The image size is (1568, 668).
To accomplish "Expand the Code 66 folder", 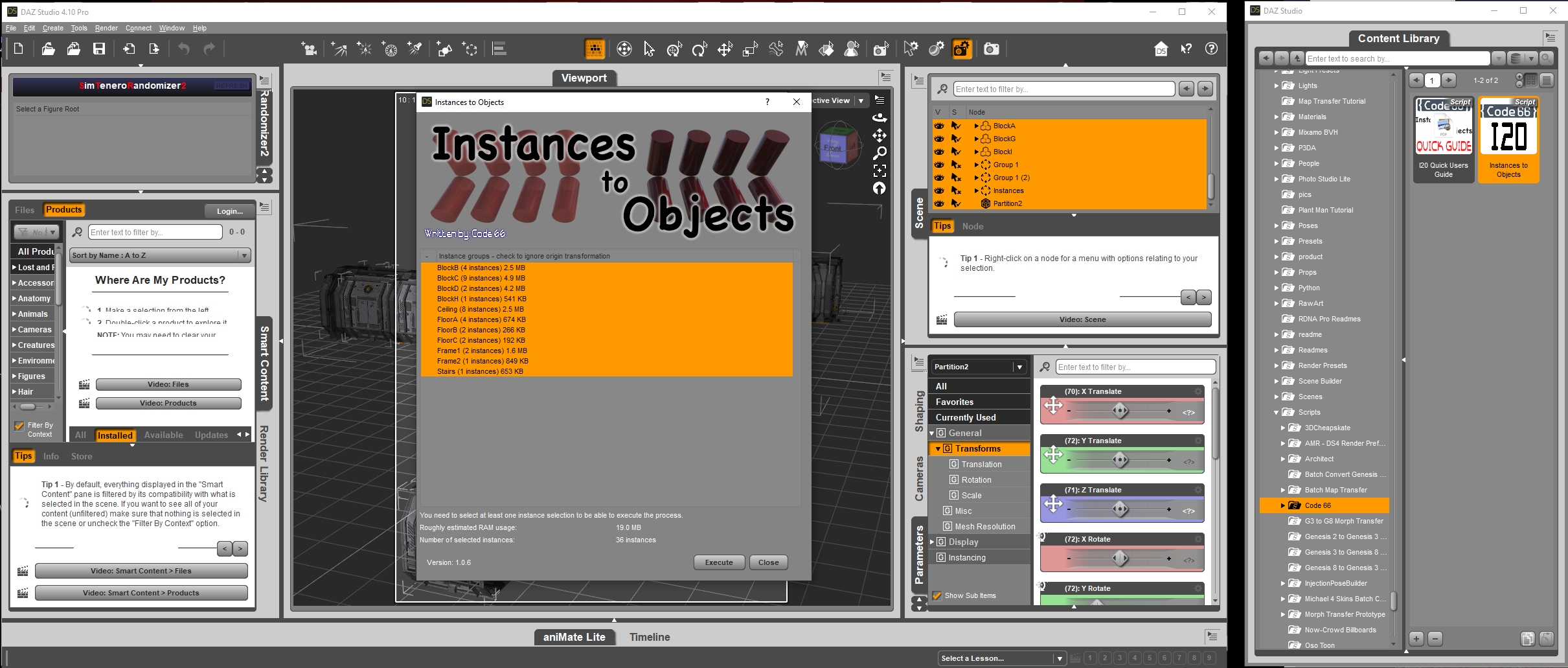I will click(x=1282, y=505).
